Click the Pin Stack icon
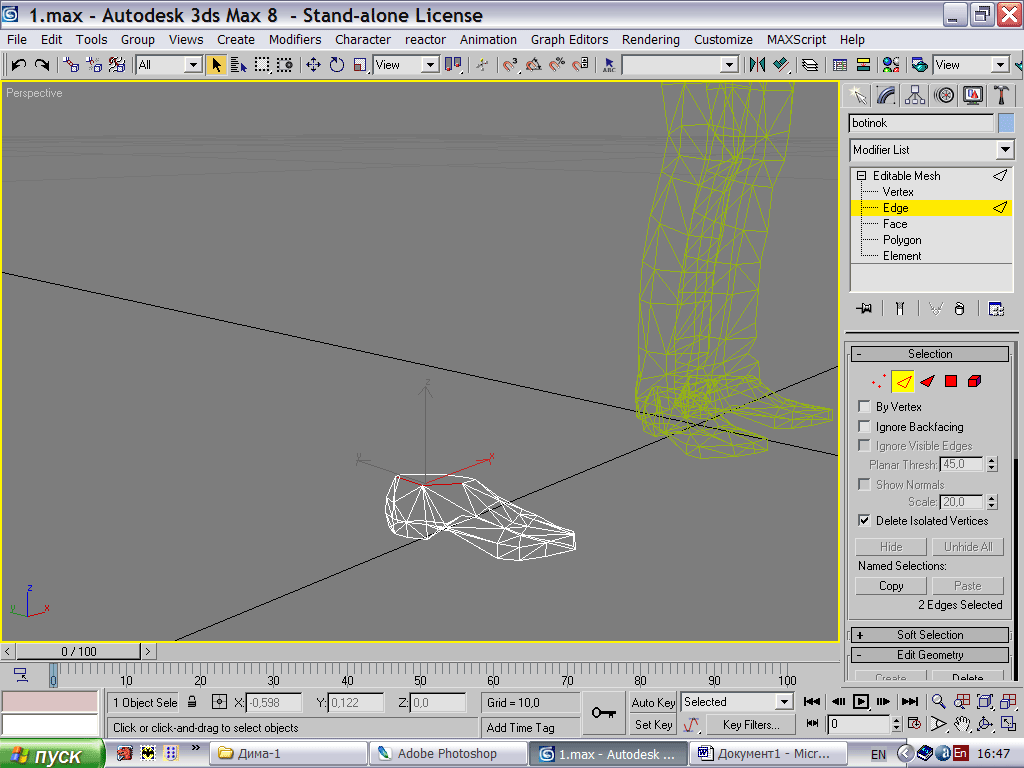 864,308
